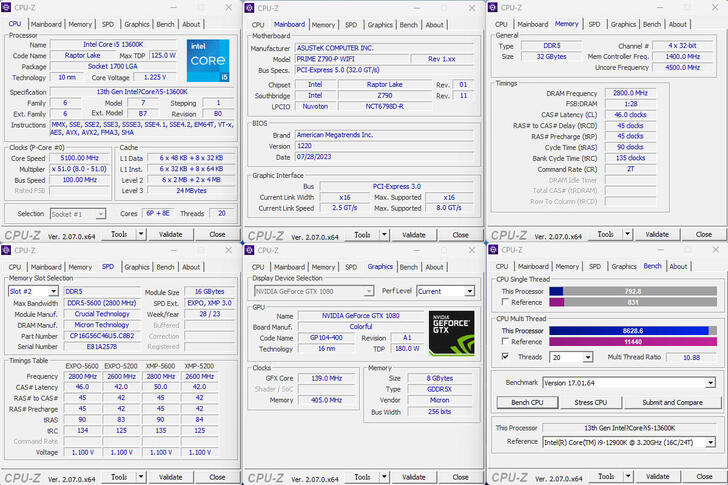Click the CPU-Z title icon in the CPU window
The width and height of the screenshot is (728, 485).
point(7,7)
